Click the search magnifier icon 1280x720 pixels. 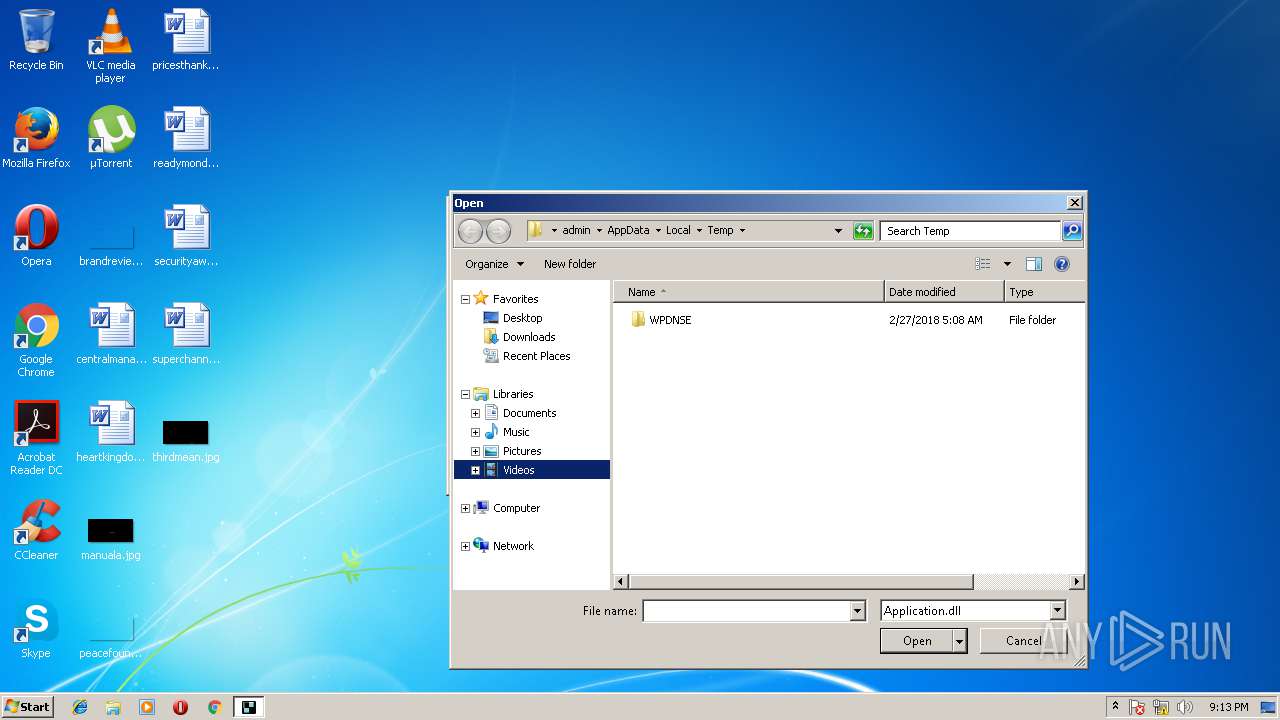tap(1071, 231)
